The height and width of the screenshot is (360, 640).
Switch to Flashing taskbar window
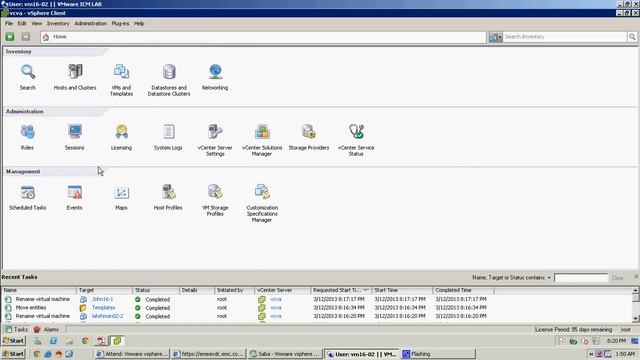click(x=438, y=354)
